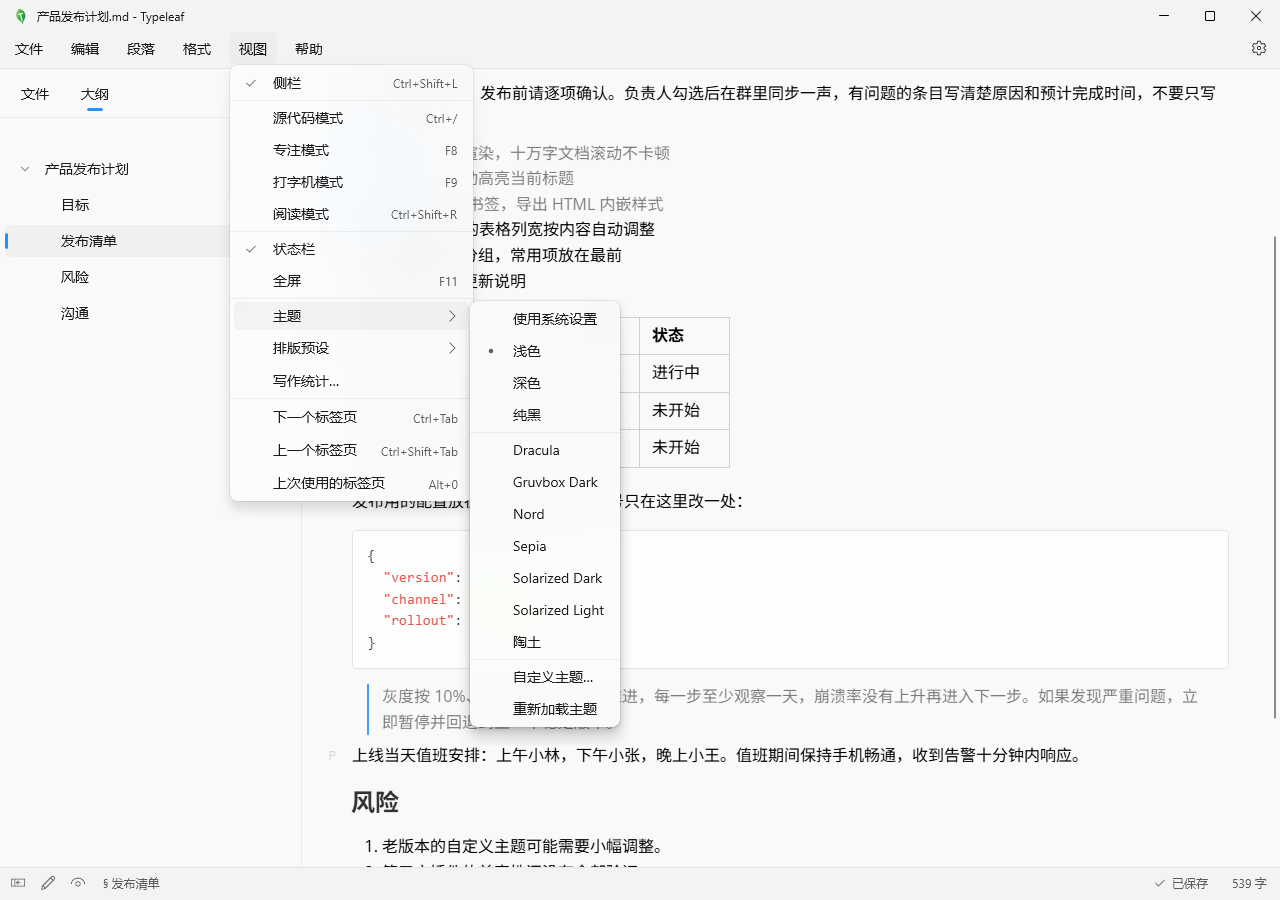Click the Typeleaf app icon in title bar

pyautogui.click(x=20, y=16)
